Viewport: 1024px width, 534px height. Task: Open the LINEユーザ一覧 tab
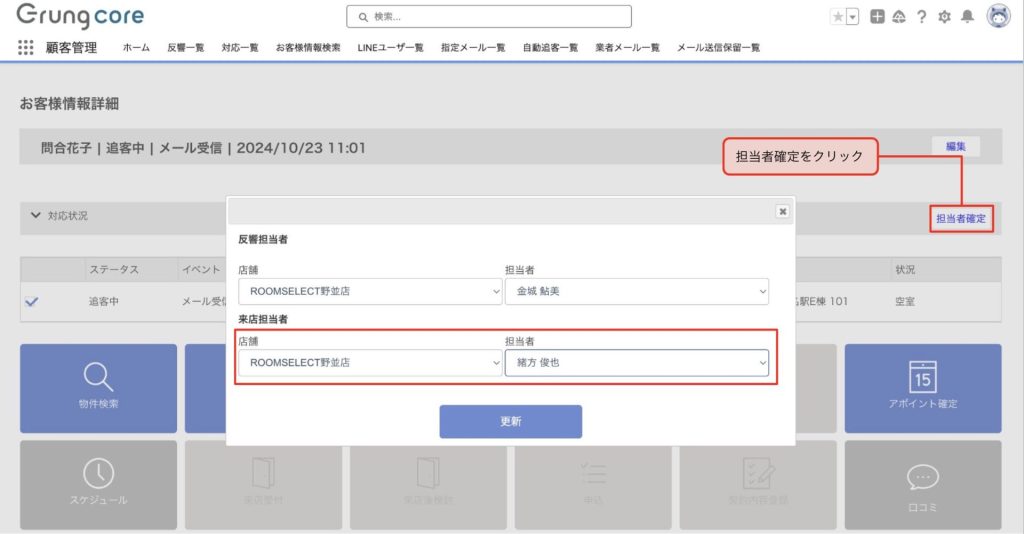coord(390,47)
